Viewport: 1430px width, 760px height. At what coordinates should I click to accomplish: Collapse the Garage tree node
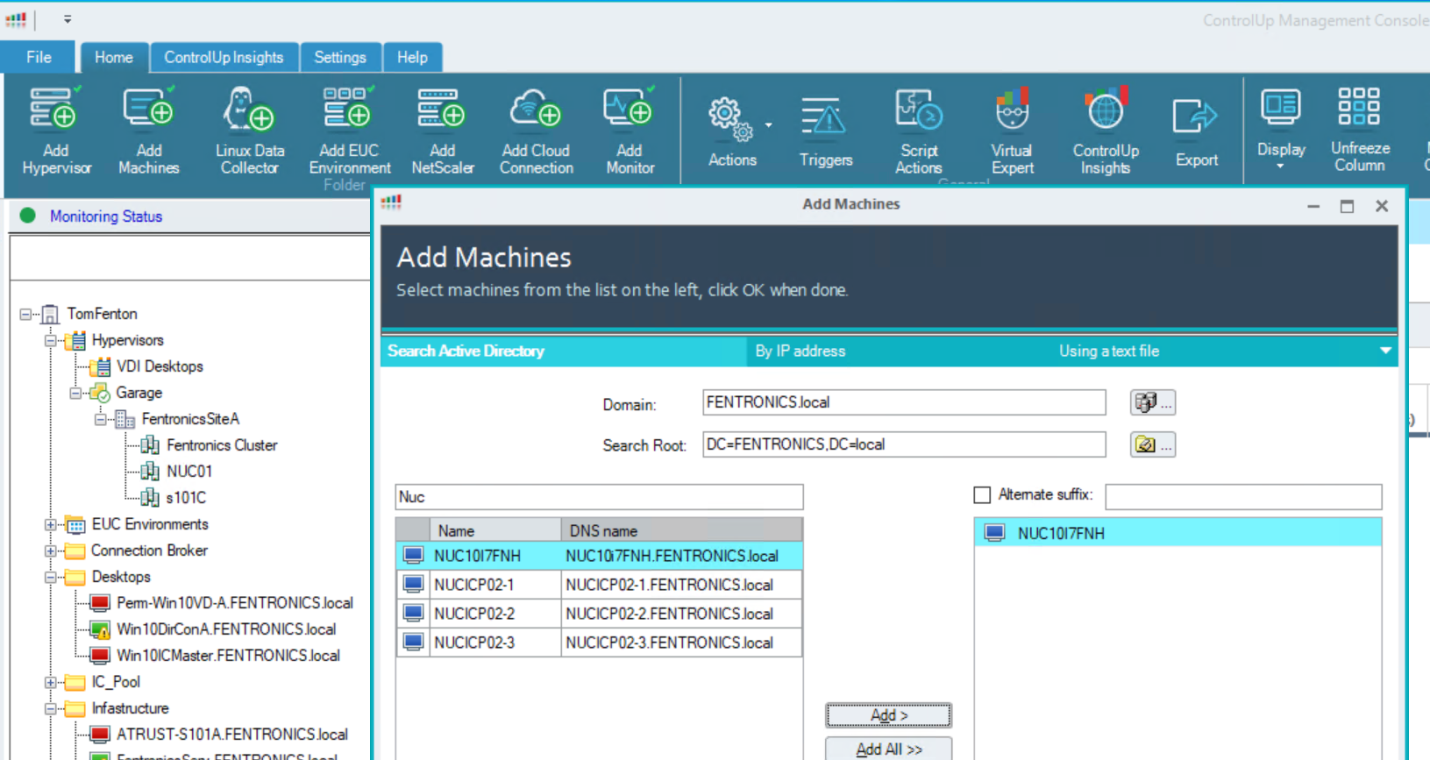pos(75,393)
